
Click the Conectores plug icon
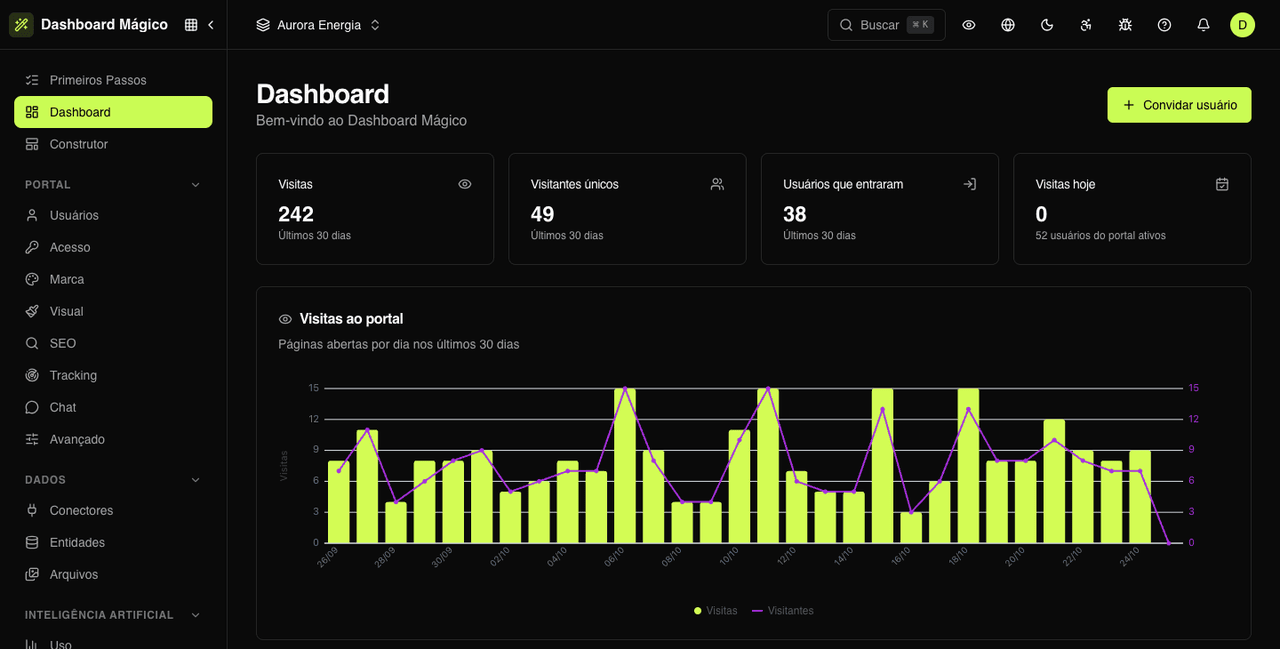coord(32,510)
